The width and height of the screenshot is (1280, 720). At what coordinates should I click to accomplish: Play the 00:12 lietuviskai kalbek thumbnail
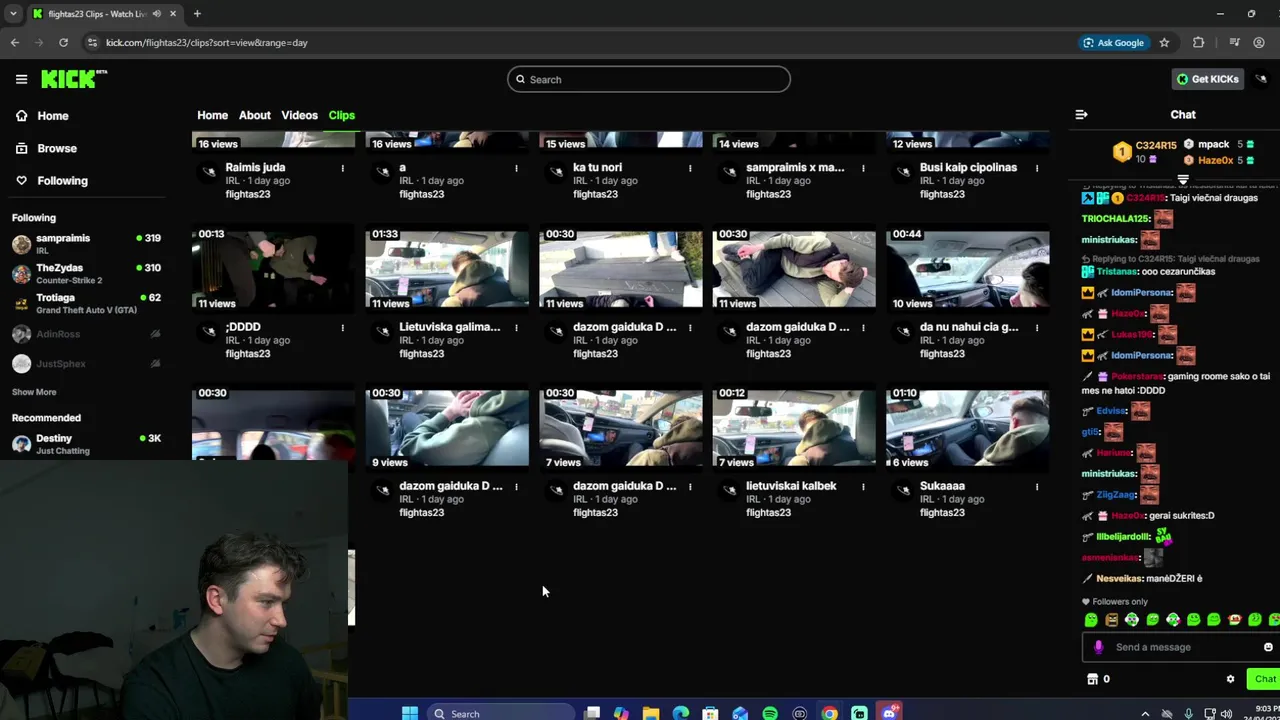[794, 428]
